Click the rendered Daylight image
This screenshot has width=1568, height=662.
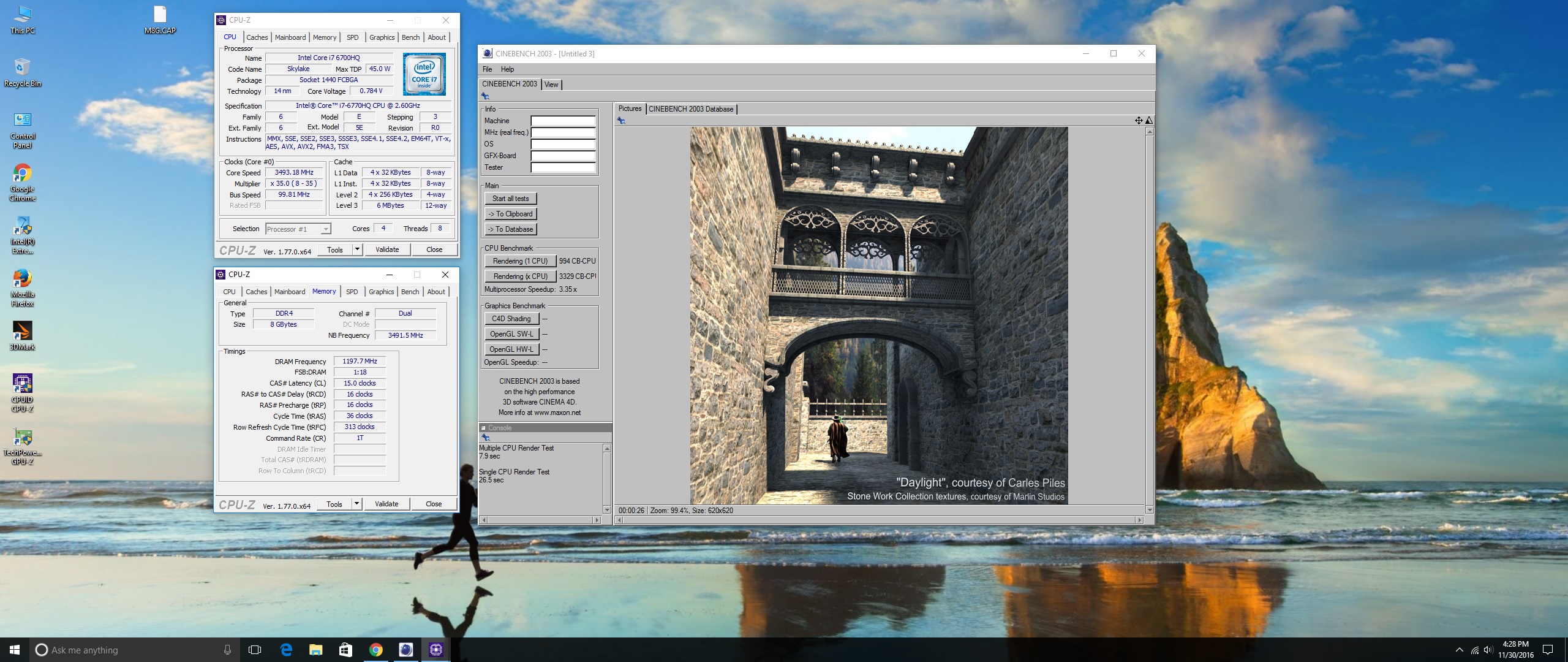(879, 316)
